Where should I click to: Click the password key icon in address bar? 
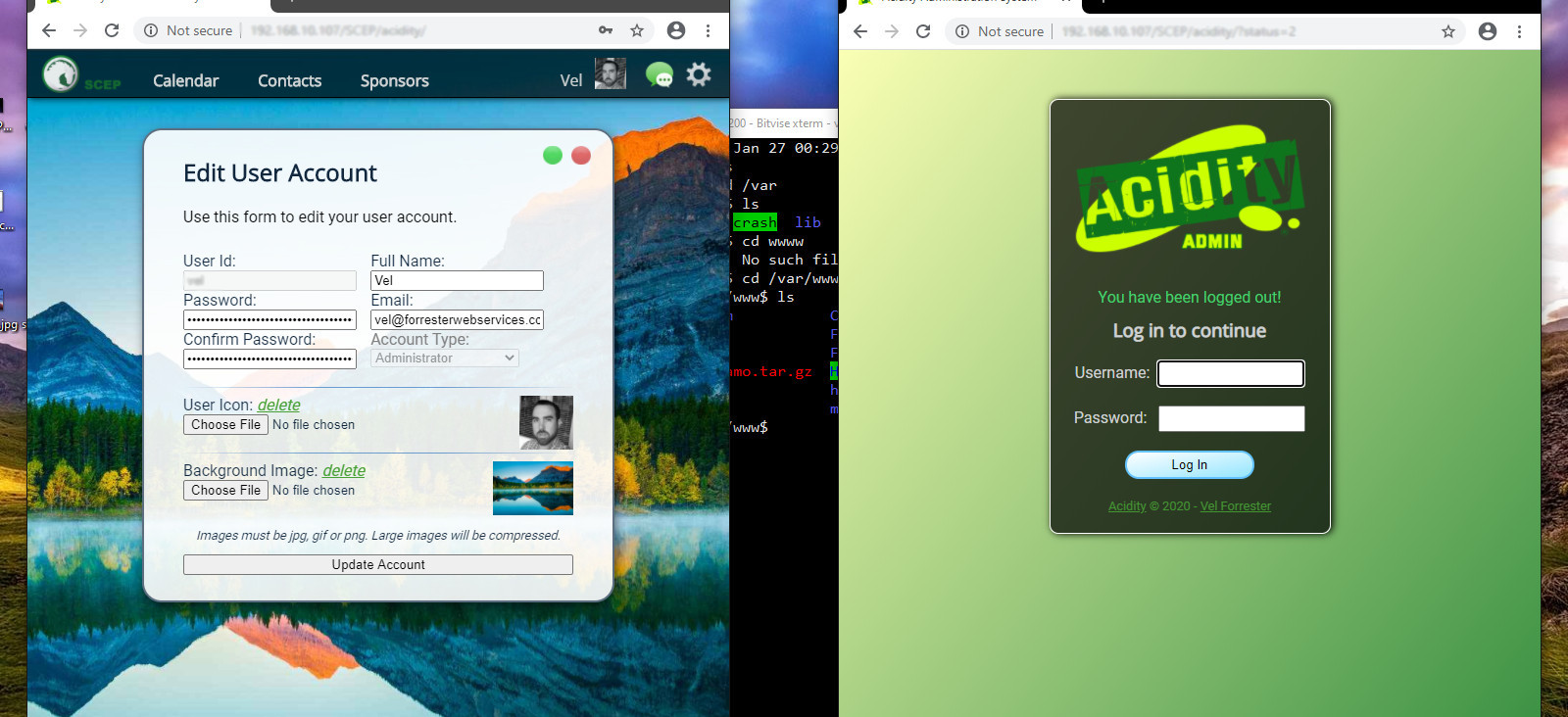pos(606,30)
